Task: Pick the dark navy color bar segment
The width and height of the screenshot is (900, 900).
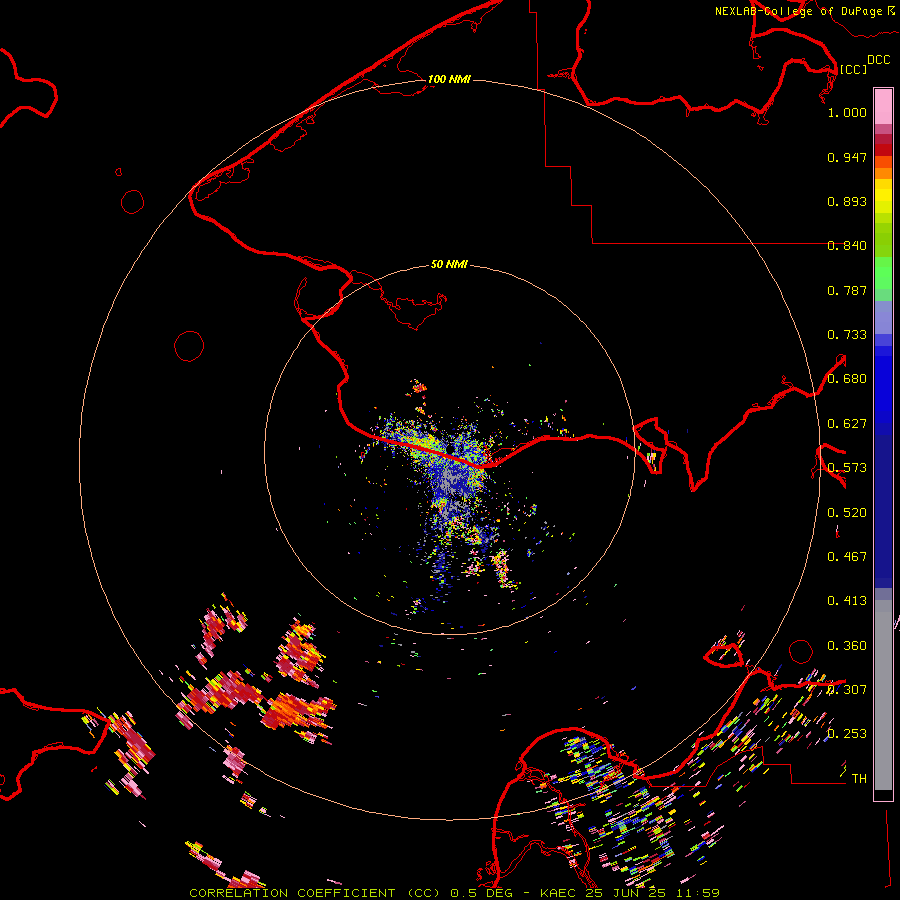Action: coord(883,511)
